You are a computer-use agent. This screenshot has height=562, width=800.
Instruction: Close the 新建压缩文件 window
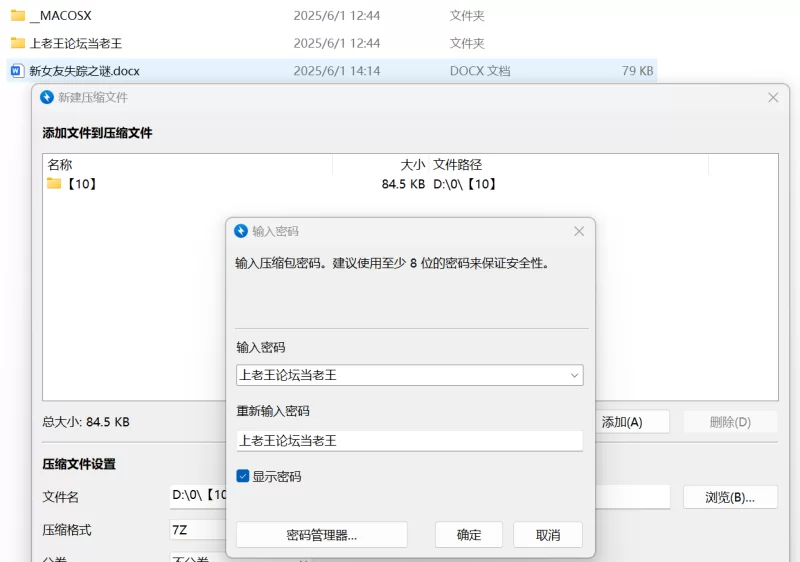(x=773, y=97)
